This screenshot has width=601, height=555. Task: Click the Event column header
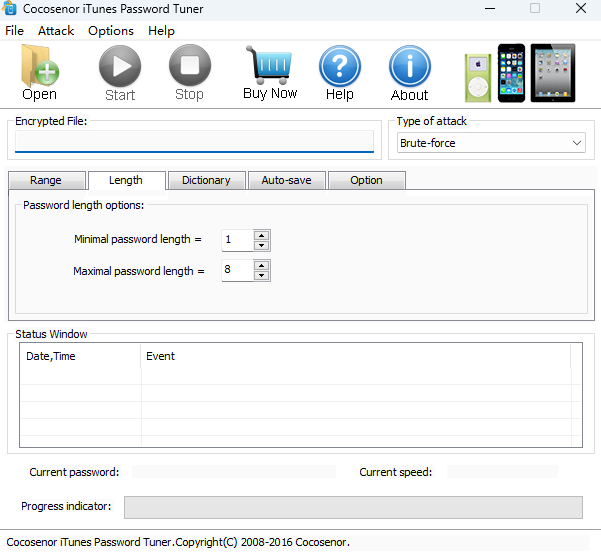coord(356,356)
